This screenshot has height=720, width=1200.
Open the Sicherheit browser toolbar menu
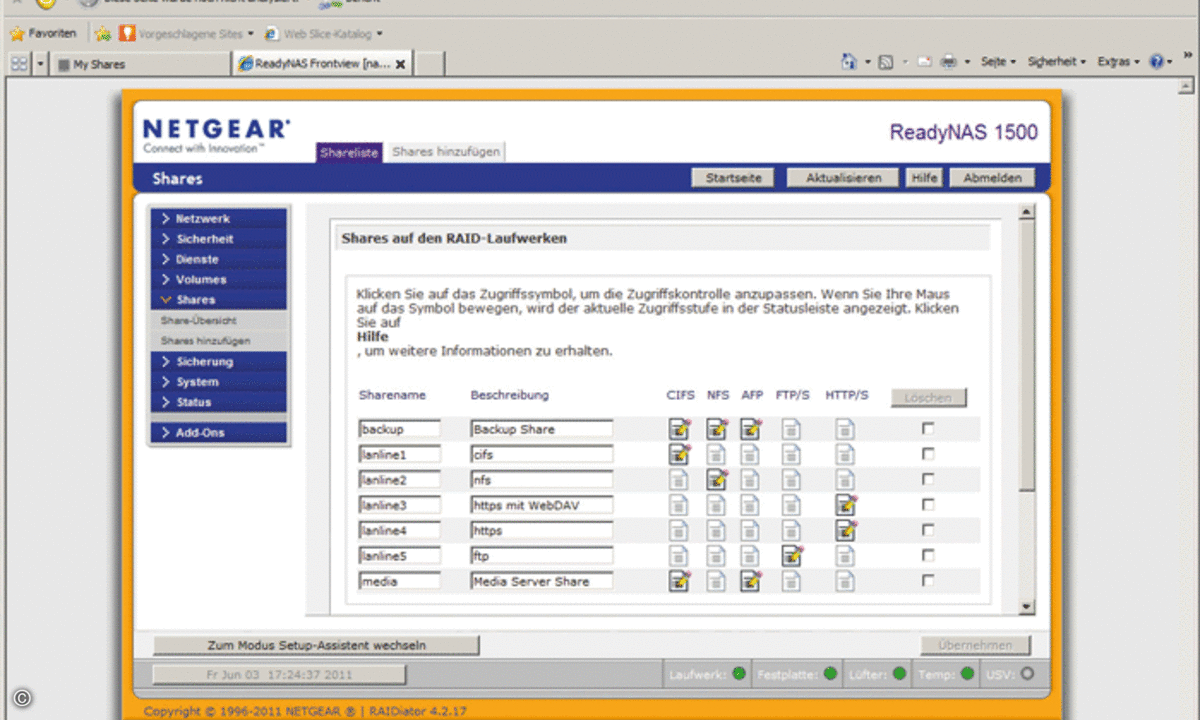click(x=1057, y=62)
